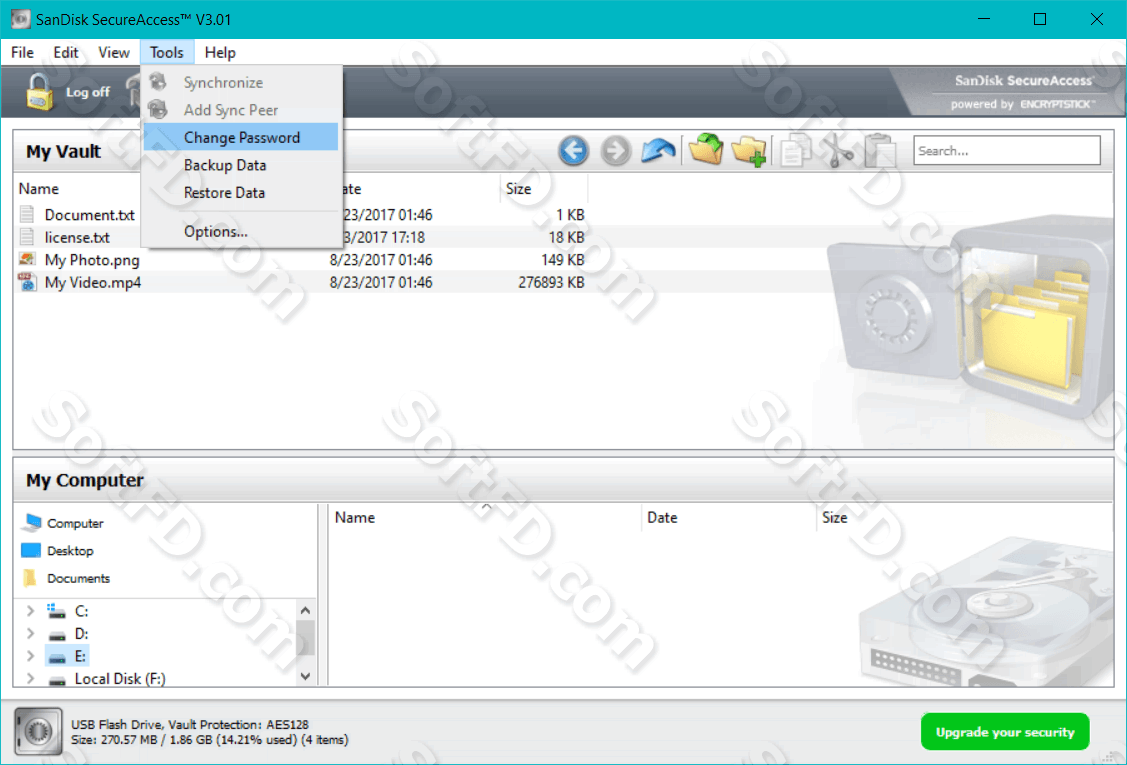The image size is (1127, 765).
Task: Open Options... from Tools menu
Action: tap(240, 232)
